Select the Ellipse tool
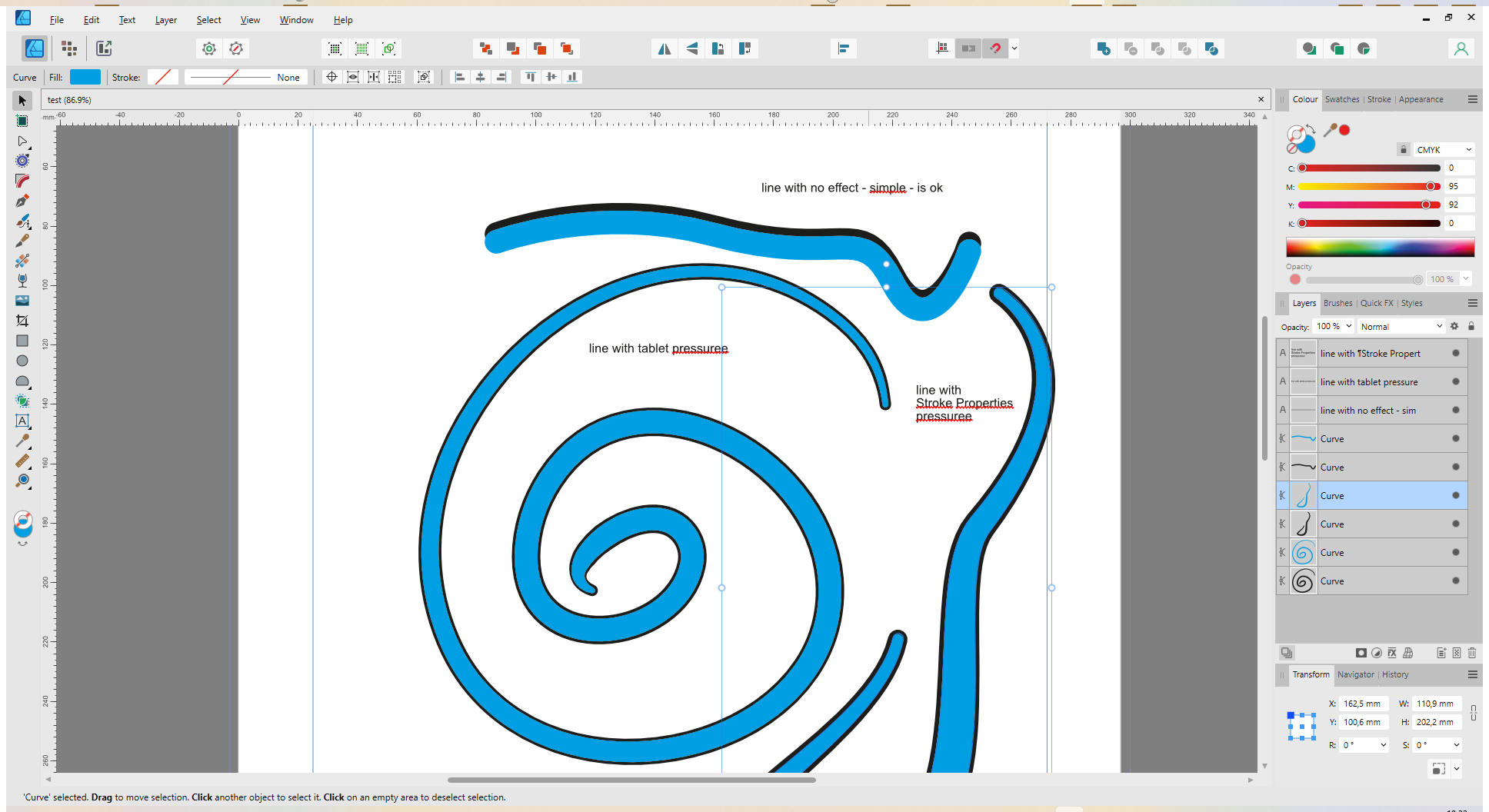Viewport: 1489px width, 812px height. 22,361
